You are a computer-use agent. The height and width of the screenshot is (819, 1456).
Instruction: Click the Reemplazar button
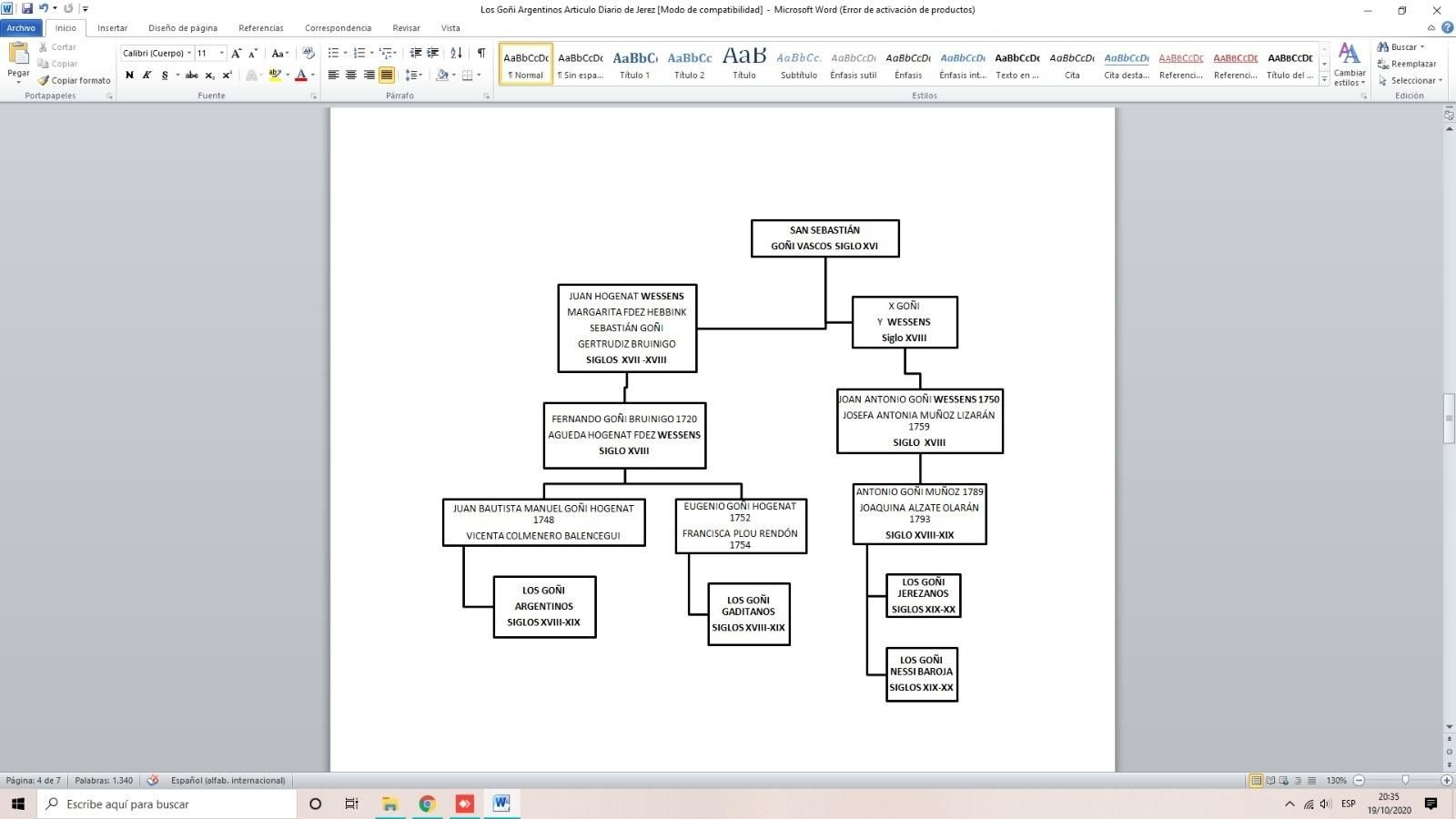[x=1408, y=64]
